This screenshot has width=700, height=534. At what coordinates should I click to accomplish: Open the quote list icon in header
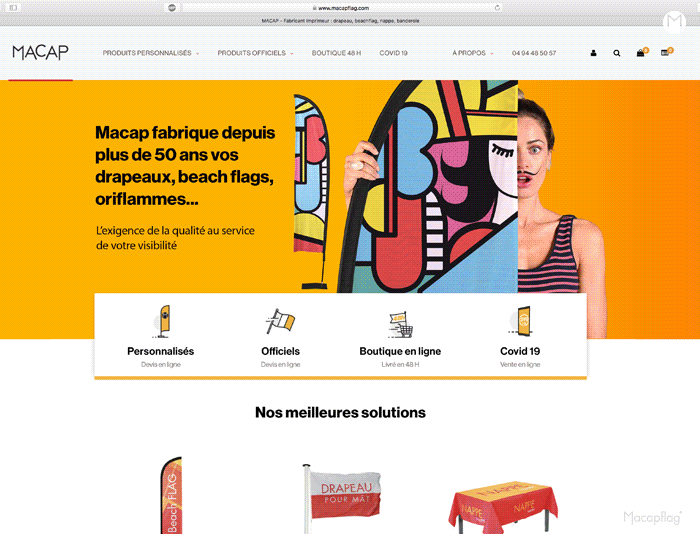pyautogui.click(x=665, y=53)
